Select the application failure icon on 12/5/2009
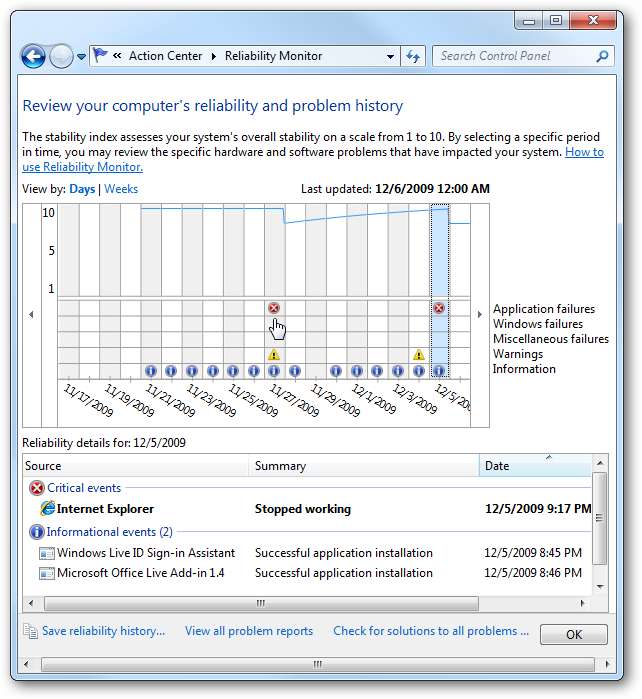The height and width of the screenshot is (699, 642). point(439,308)
